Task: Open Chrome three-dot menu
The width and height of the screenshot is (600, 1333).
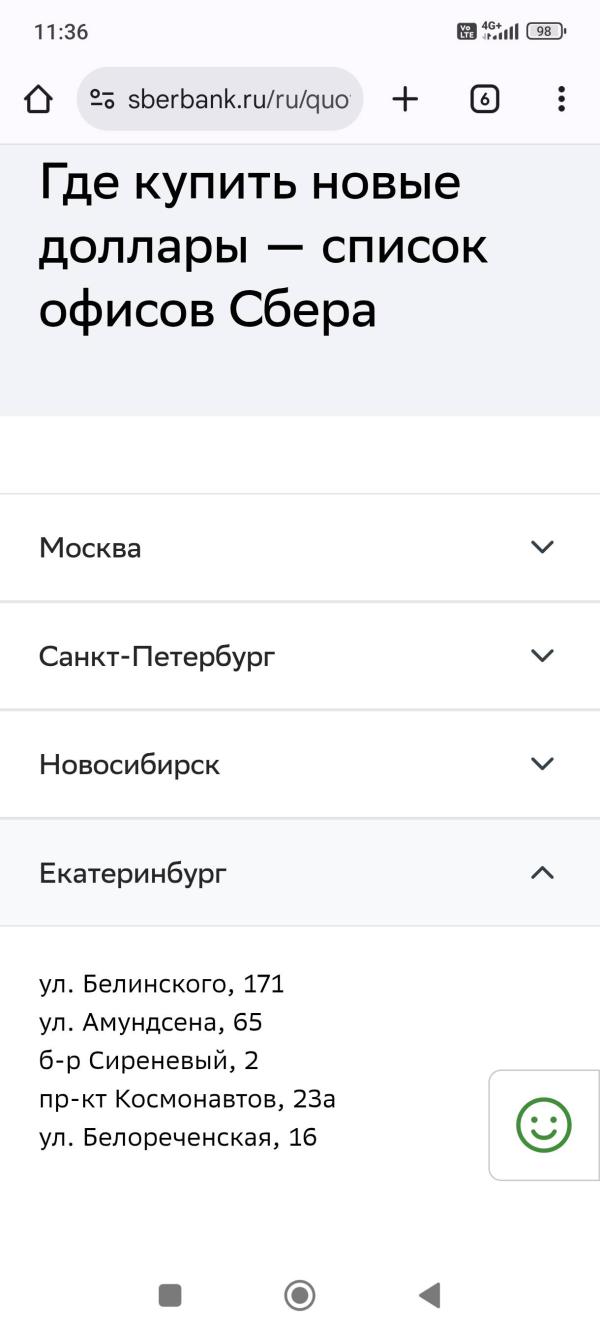Action: 561,99
